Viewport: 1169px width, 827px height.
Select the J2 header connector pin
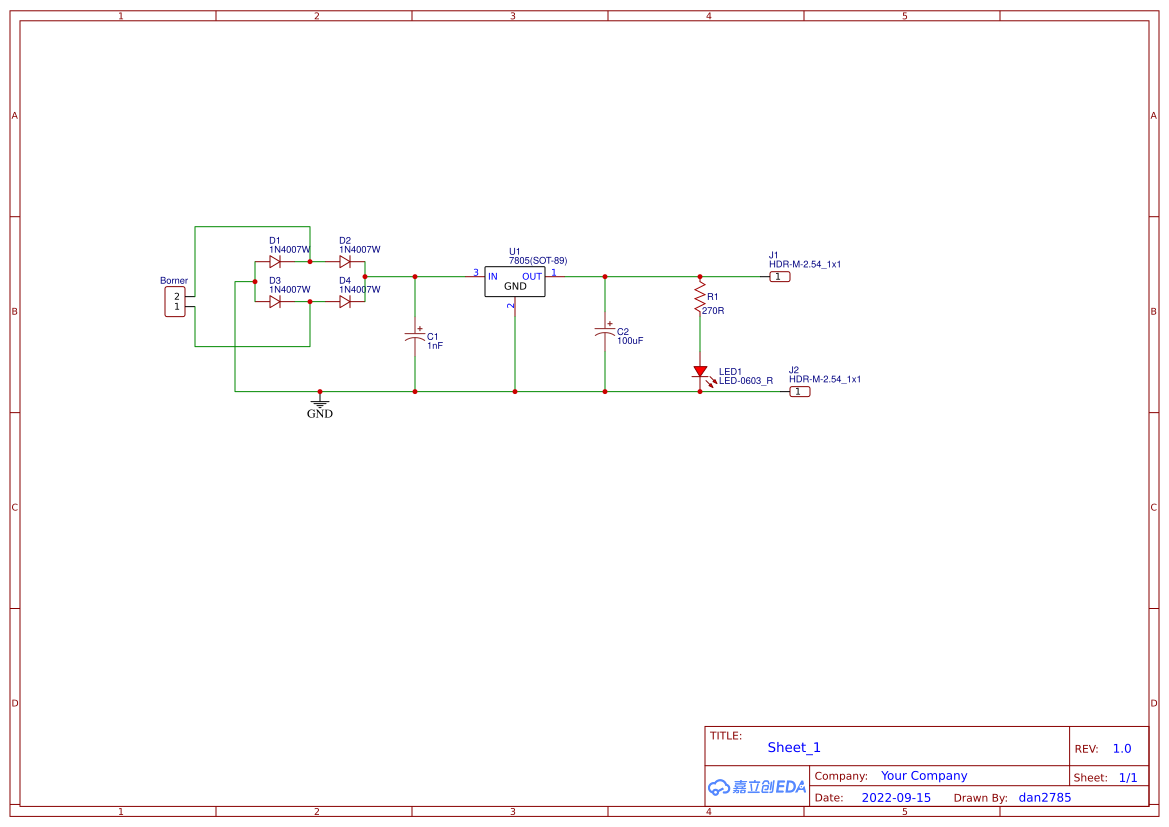[800, 392]
